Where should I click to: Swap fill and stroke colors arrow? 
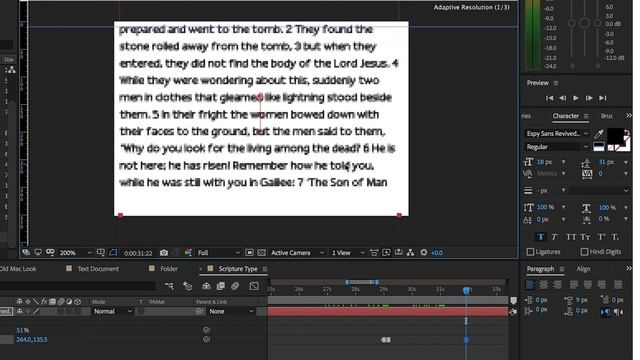click(x=627, y=132)
